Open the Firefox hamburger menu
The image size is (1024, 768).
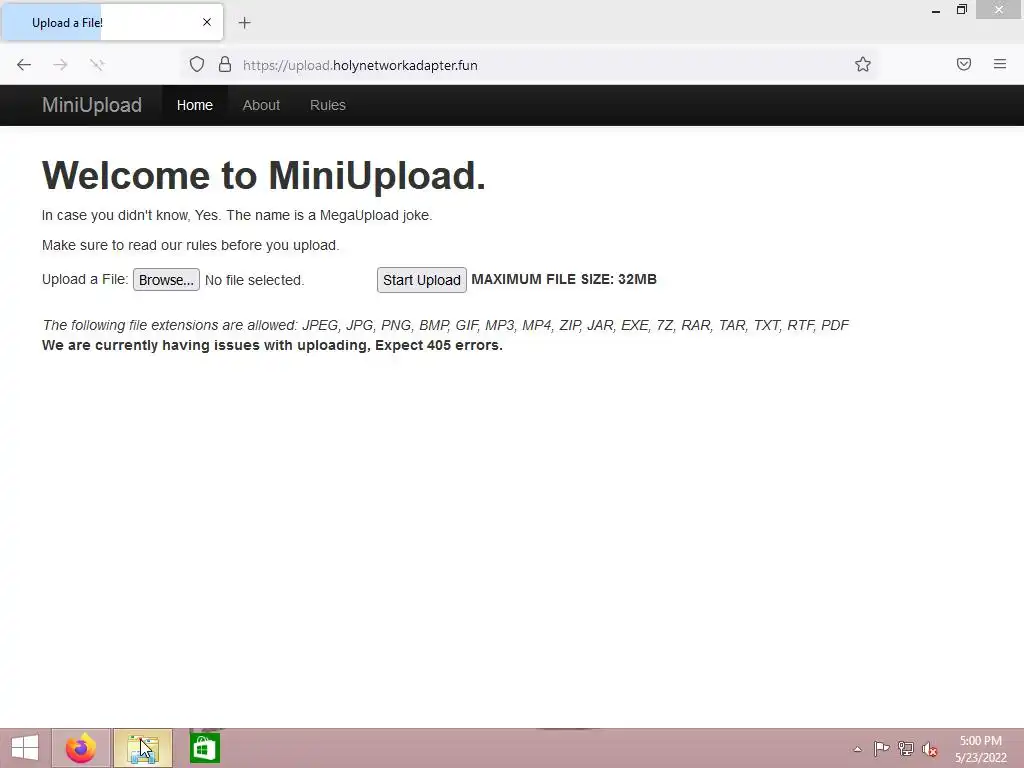(x=1000, y=64)
